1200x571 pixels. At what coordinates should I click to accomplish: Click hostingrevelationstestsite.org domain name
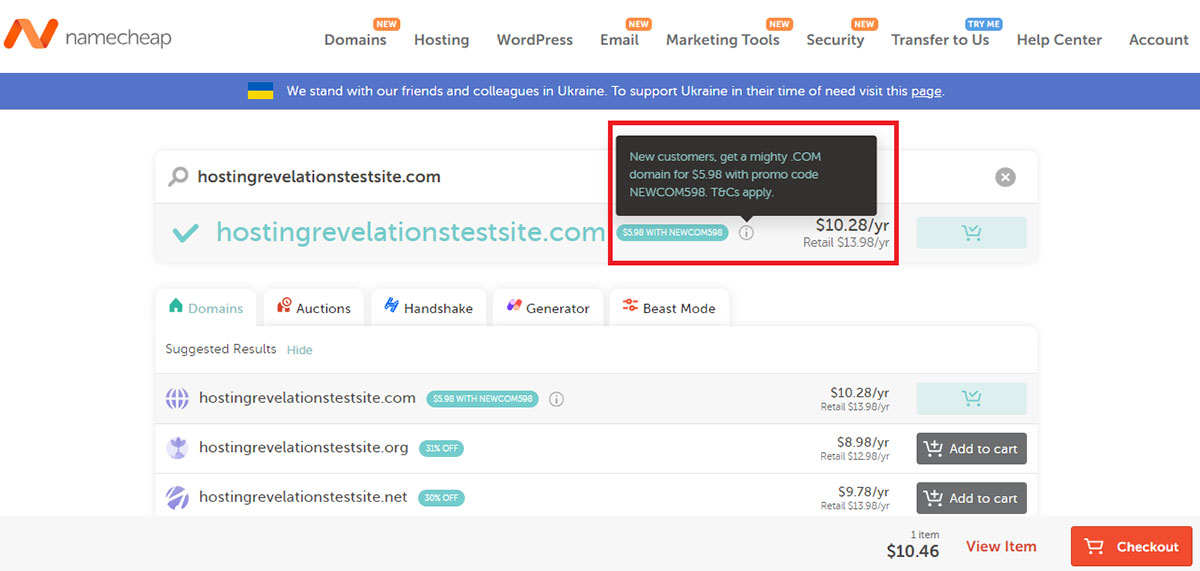click(304, 448)
